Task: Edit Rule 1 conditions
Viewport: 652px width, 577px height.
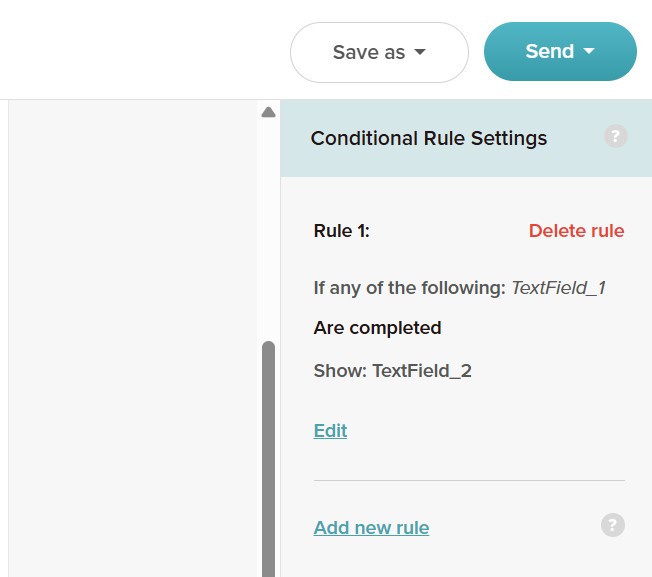Action: (x=330, y=431)
